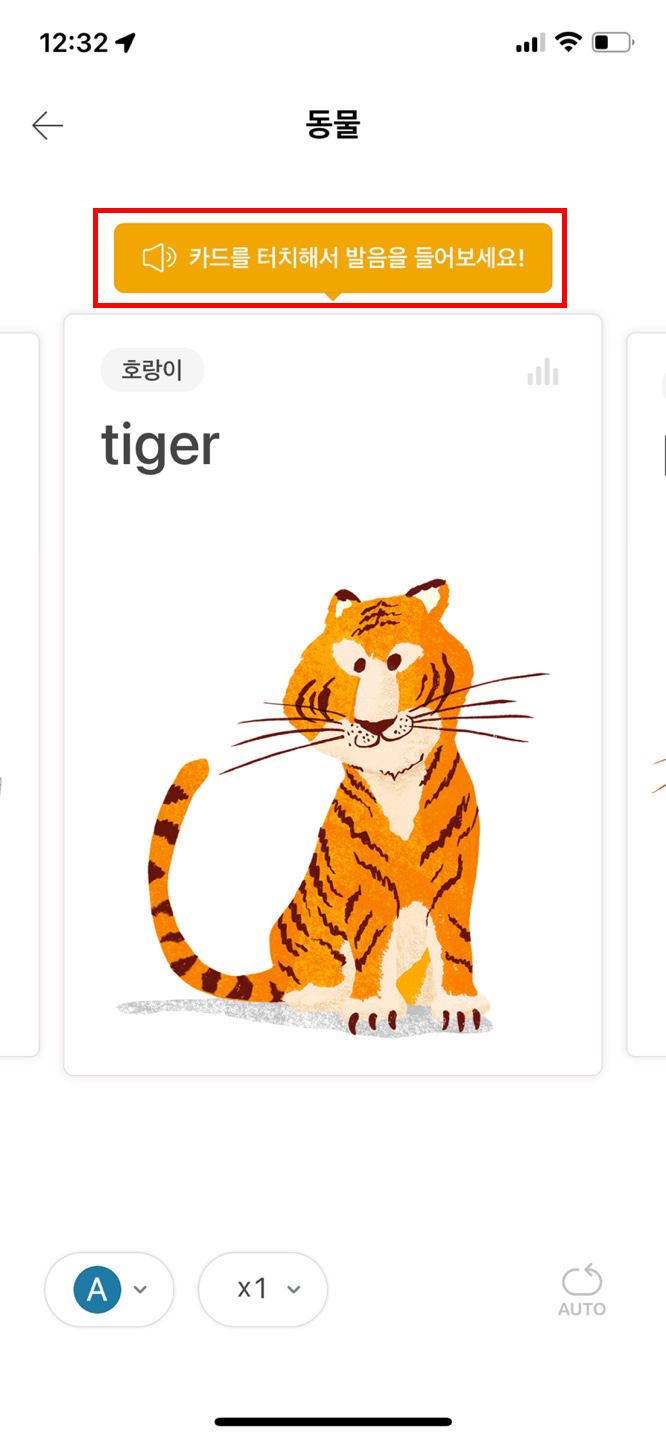Viewport: 666px width, 1440px height.
Task: Tap the battery indicator icon
Action: coord(613,42)
